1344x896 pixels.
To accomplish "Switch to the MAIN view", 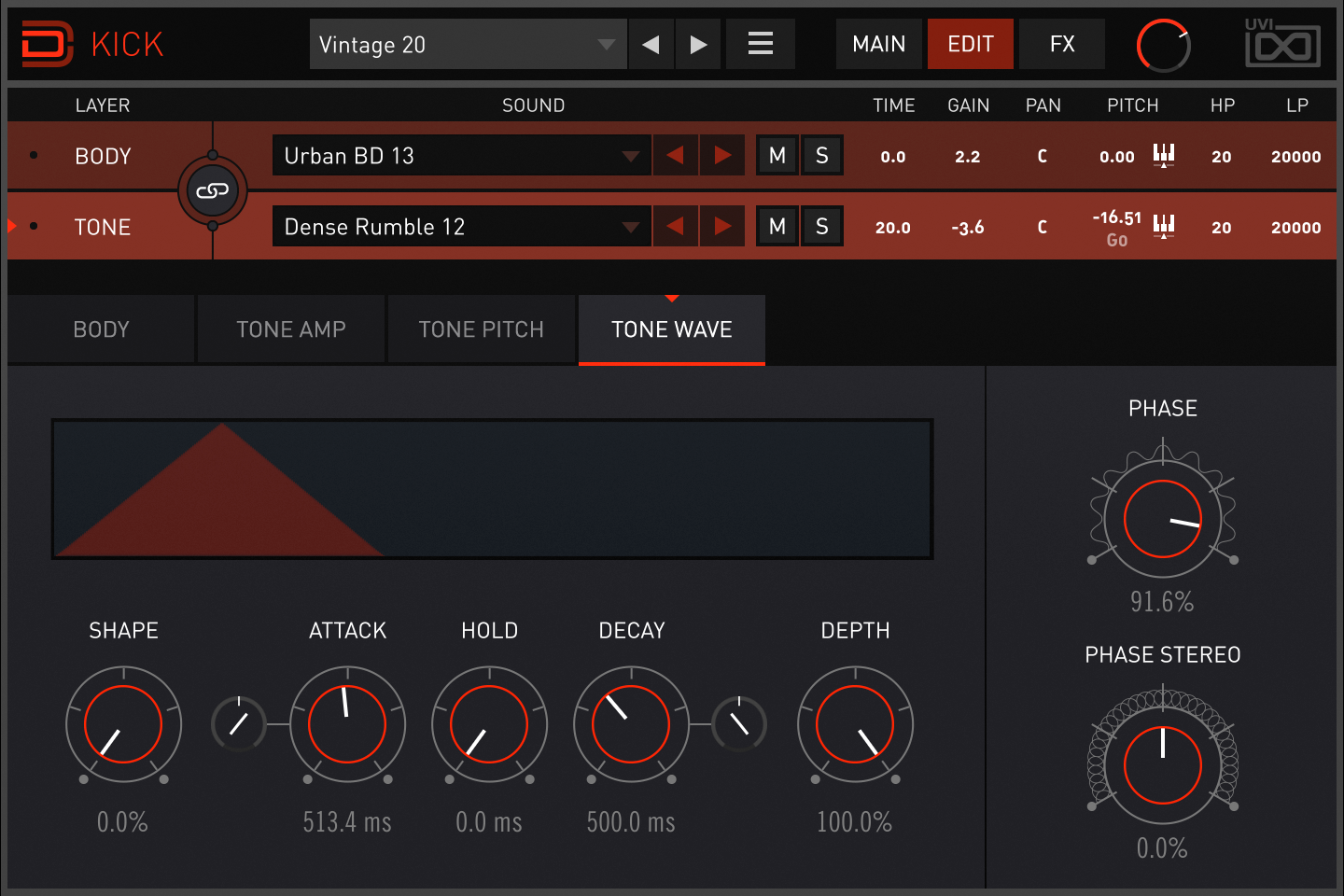I will (878, 43).
